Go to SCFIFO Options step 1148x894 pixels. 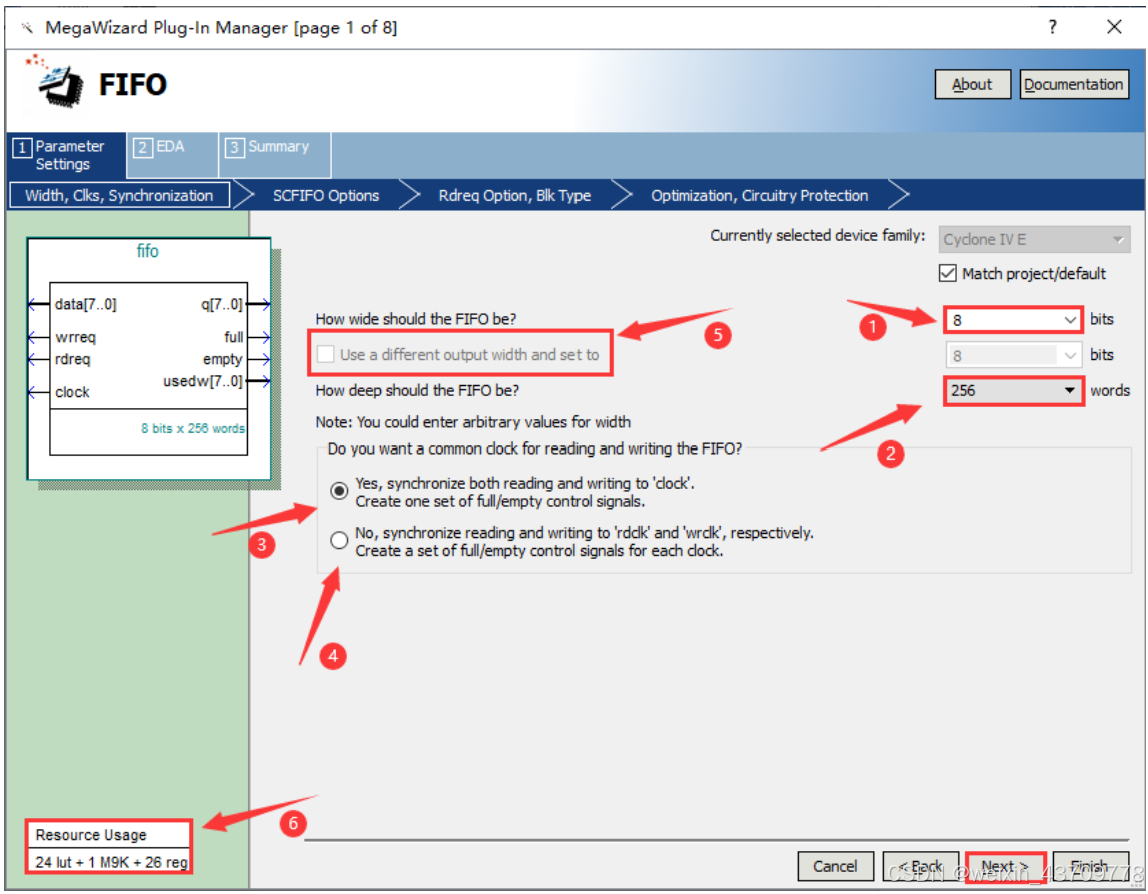[x=326, y=195]
